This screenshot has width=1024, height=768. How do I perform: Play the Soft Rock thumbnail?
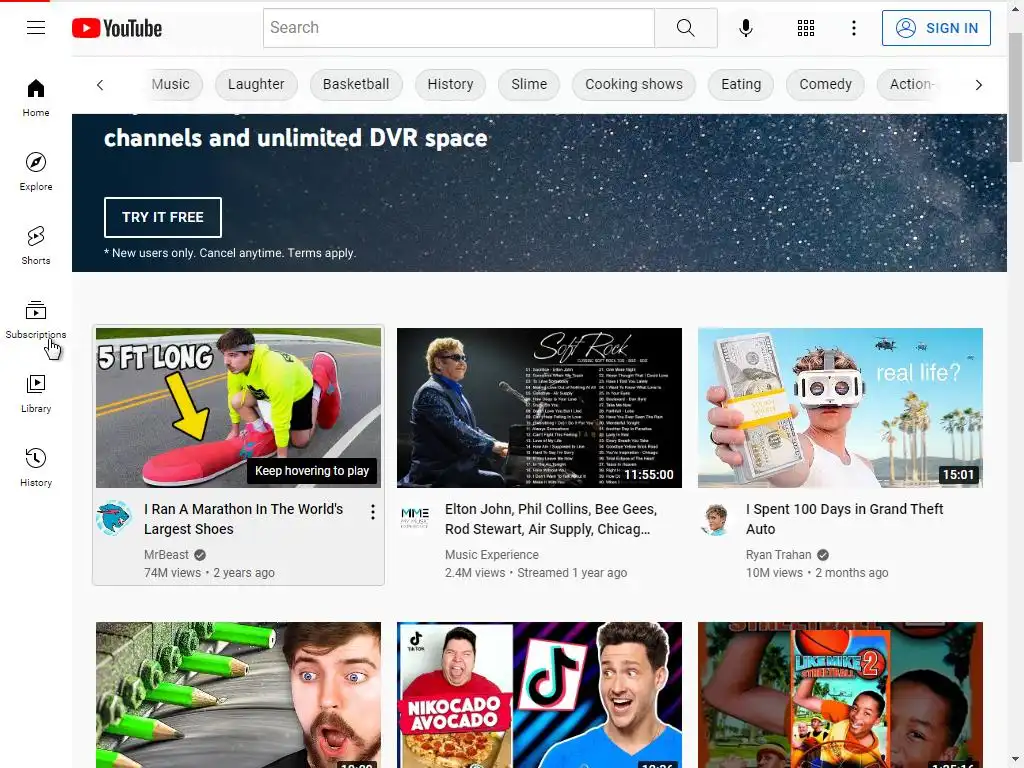pyautogui.click(x=539, y=408)
